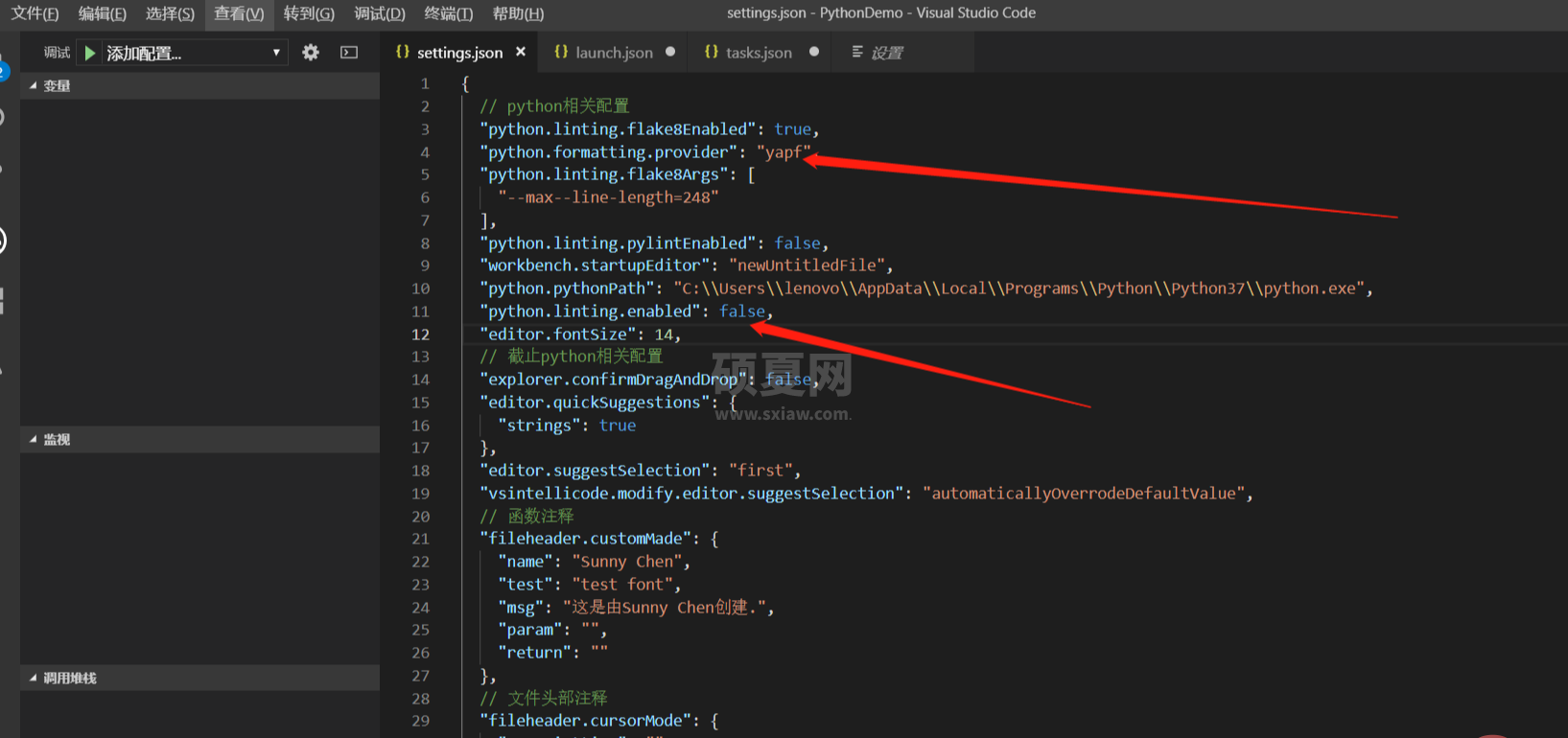The image size is (1568, 738).
Task: Click the unsaved dot on launch.json tab
Action: tap(670, 52)
